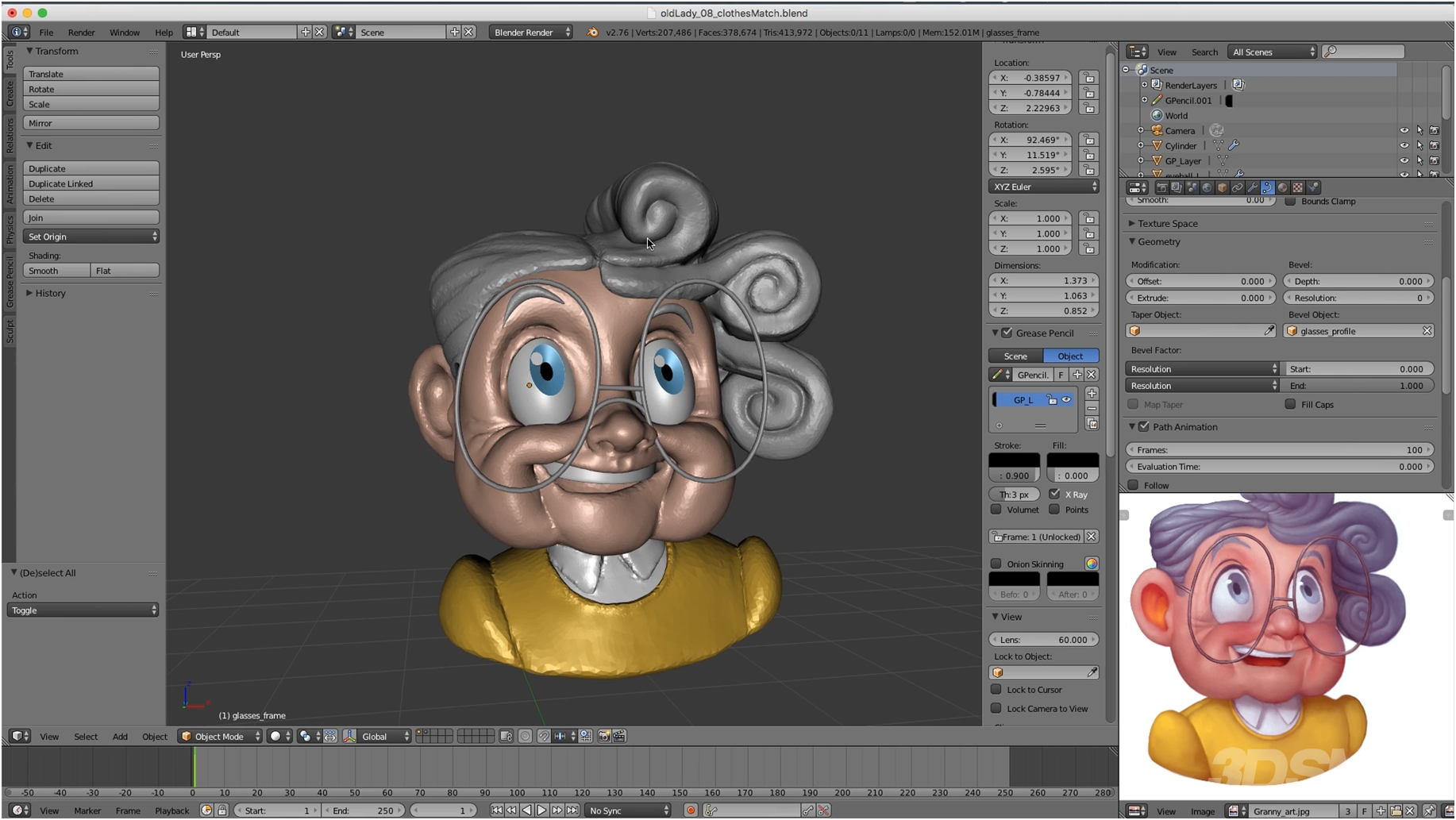Toggle visibility eye for Camera in outliner

tap(1404, 131)
